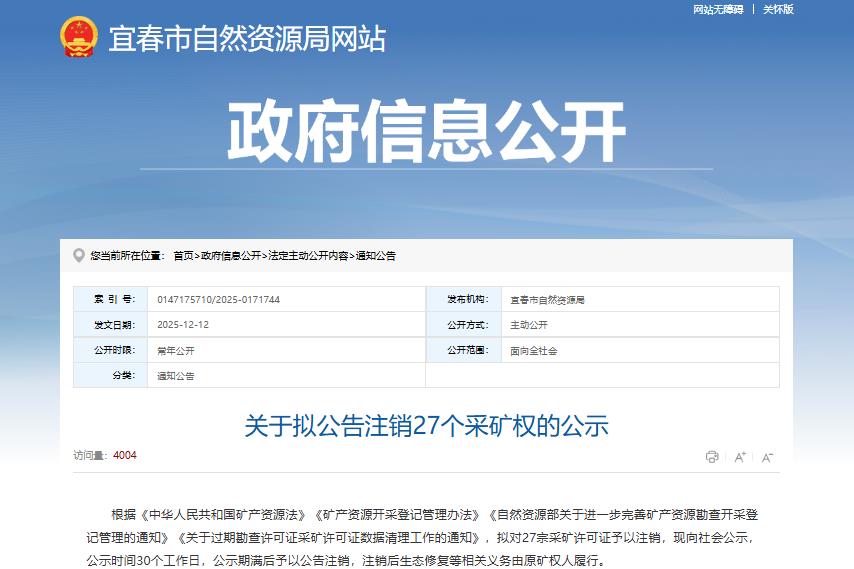The width and height of the screenshot is (854, 569).
Task: Increase font size with the A+ icon
Action: [x=740, y=457]
